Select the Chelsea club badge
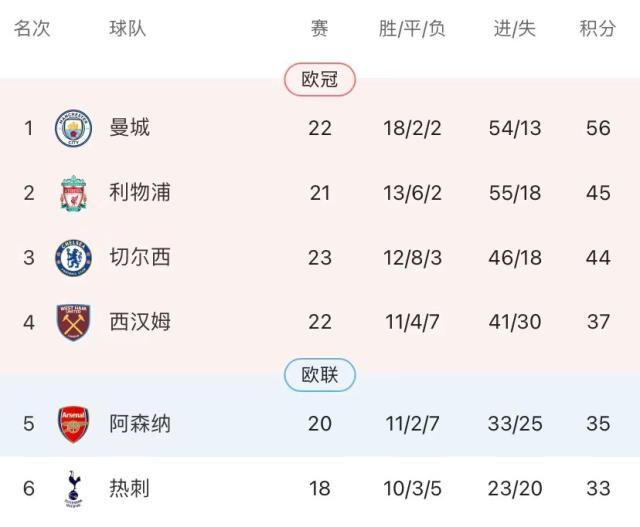This screenshot has height=527, width=640. coord(73,258)
